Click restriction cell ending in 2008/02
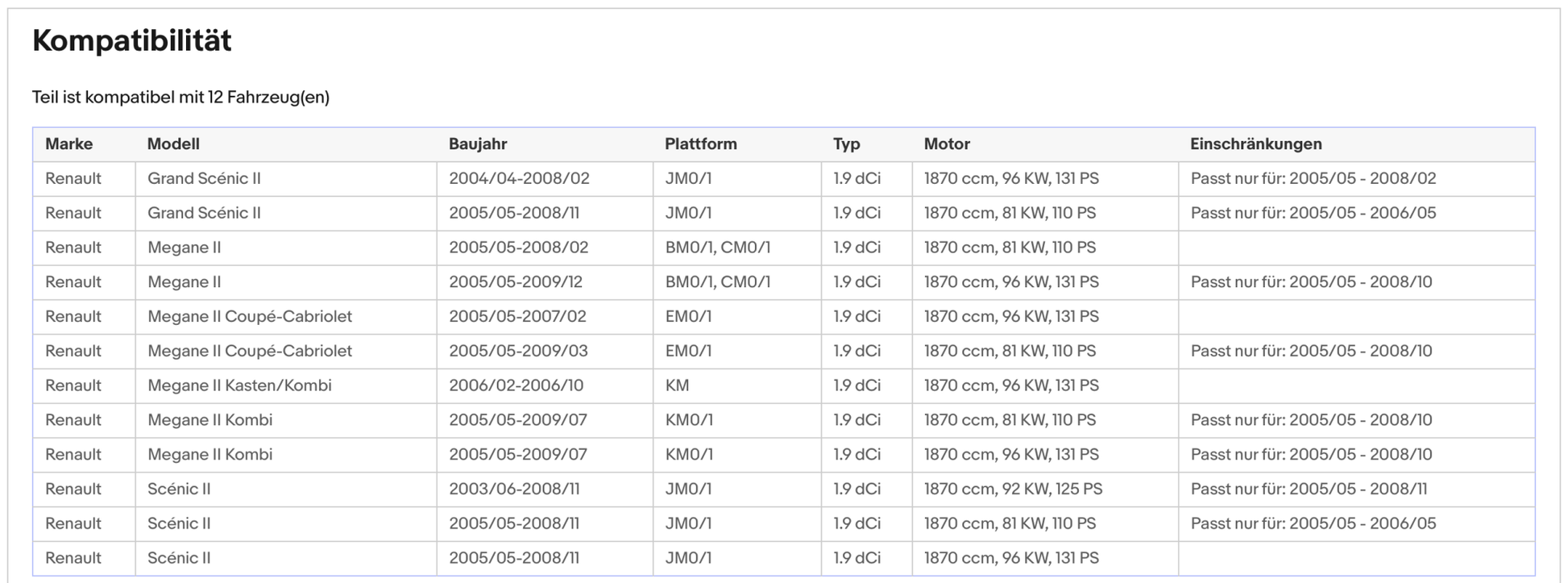The width and height of the screenshot is (1568, 583). pyautogui.click(x=1313, y=179)
